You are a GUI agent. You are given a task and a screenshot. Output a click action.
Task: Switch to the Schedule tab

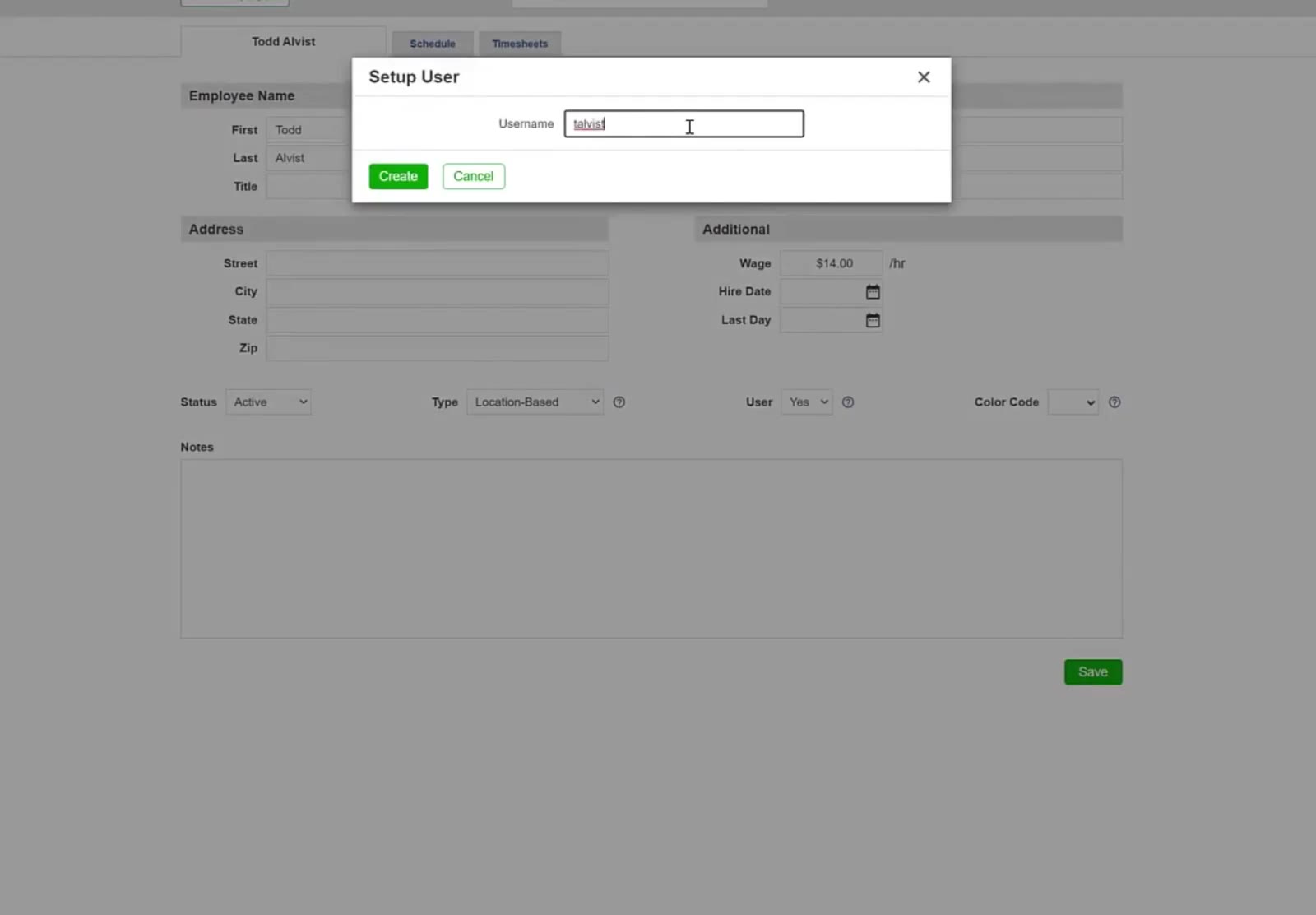point(433,44)
